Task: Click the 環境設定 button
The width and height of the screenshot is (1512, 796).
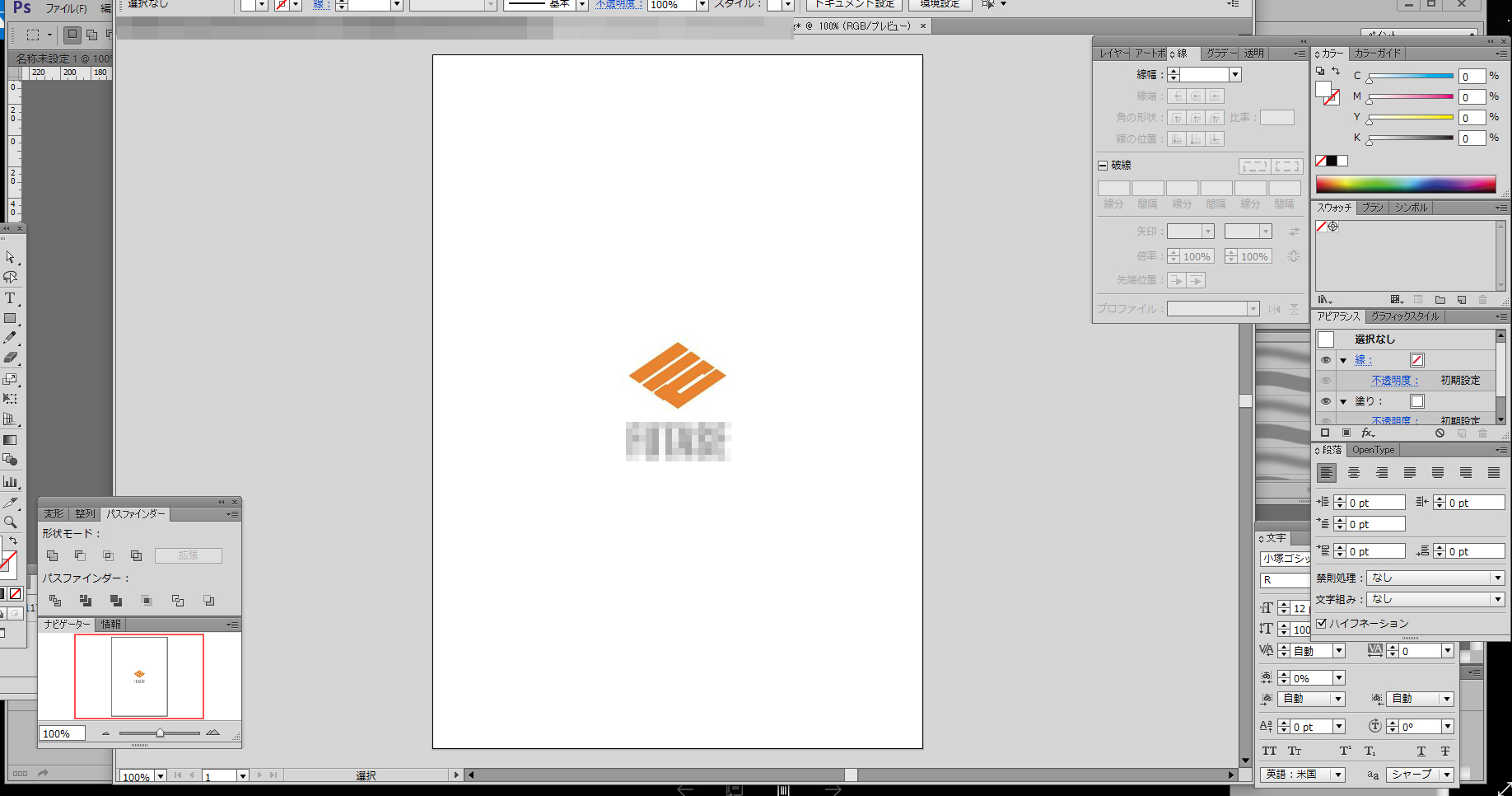Action: coord(940,4)
